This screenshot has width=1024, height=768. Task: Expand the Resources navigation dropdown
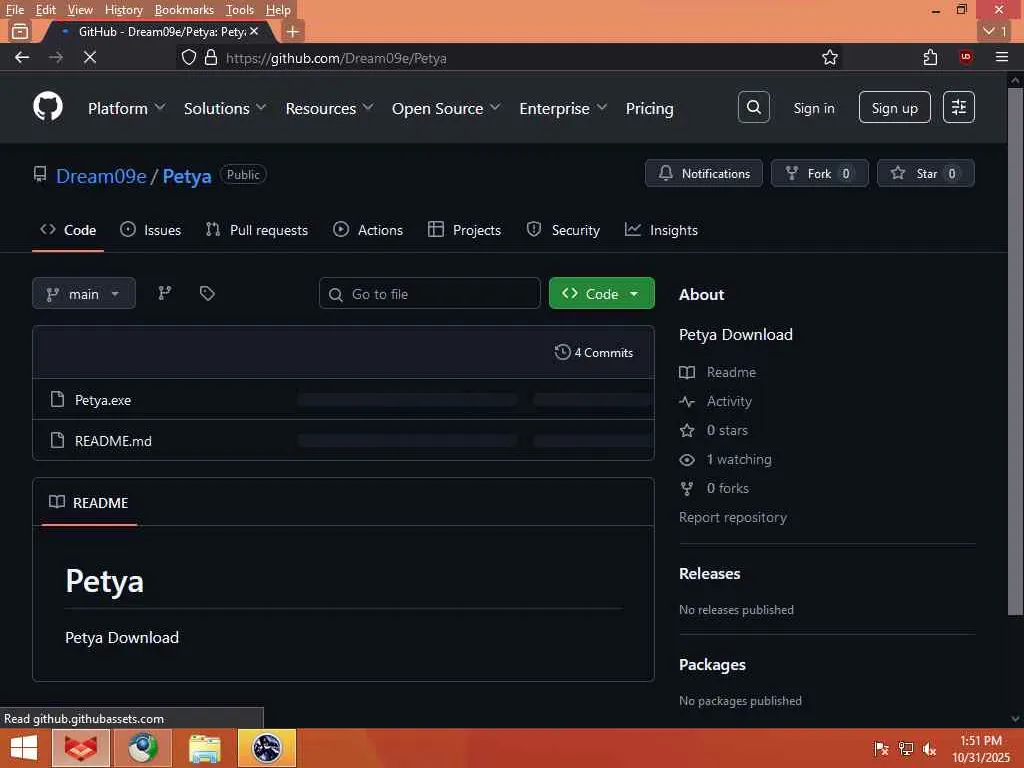(329, 108)
